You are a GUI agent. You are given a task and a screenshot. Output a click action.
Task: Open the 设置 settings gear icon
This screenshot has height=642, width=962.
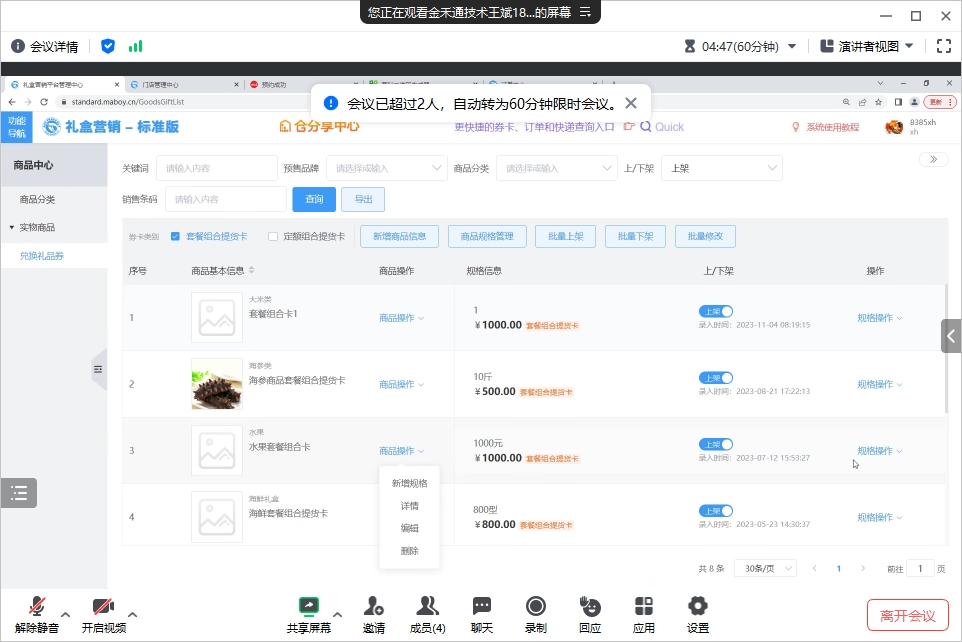tap(698, 606)
